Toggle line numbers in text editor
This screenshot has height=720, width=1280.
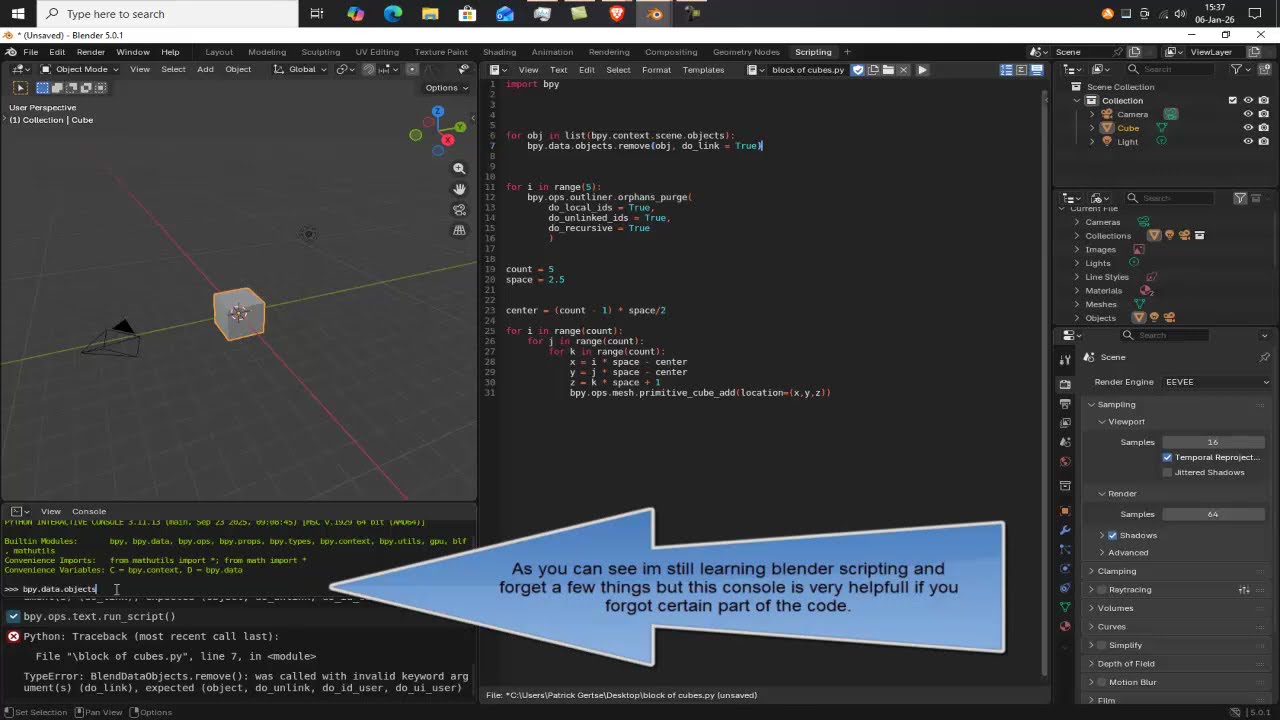[1006, 70]
